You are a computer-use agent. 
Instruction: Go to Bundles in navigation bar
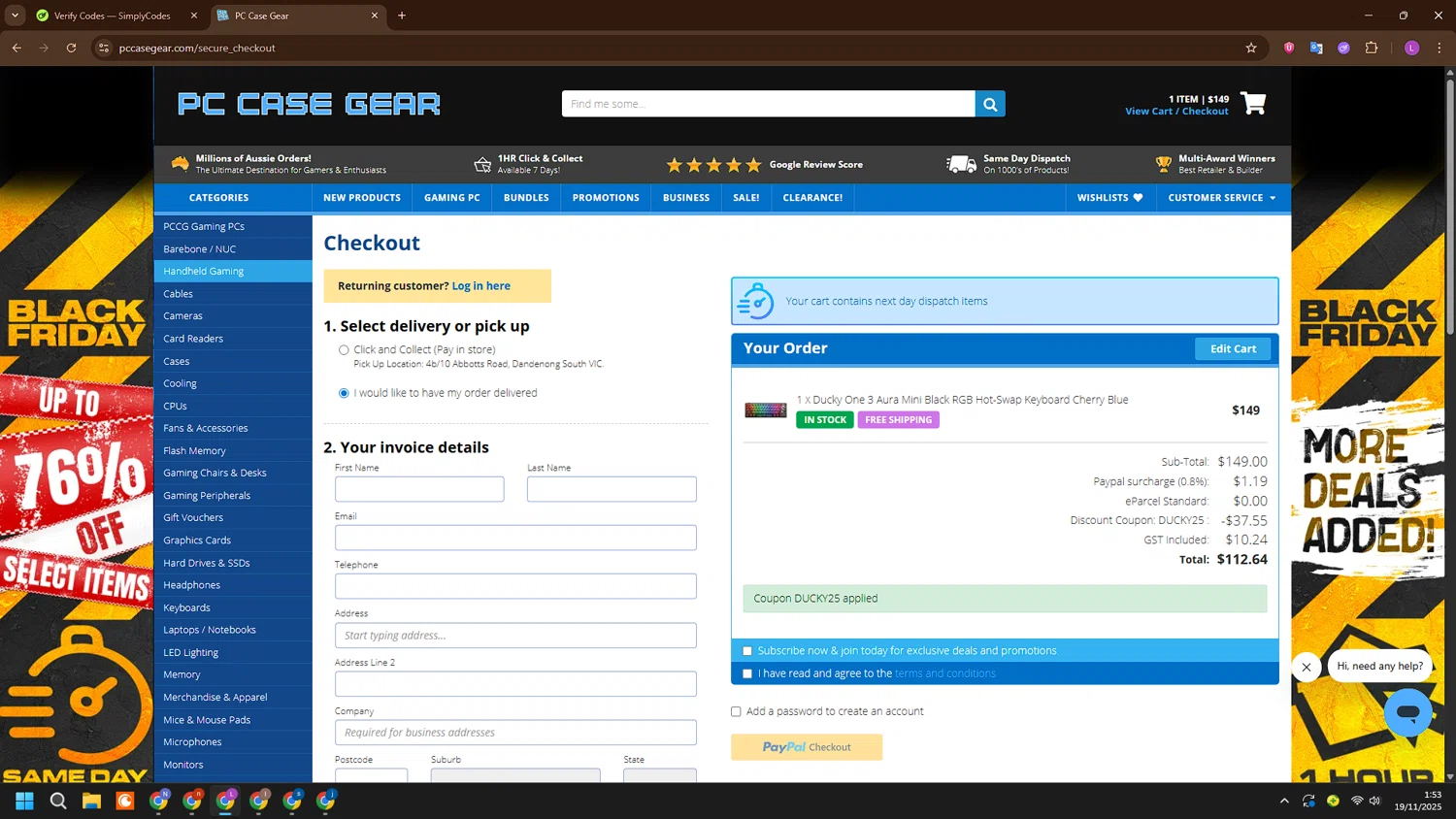(526, 198)
